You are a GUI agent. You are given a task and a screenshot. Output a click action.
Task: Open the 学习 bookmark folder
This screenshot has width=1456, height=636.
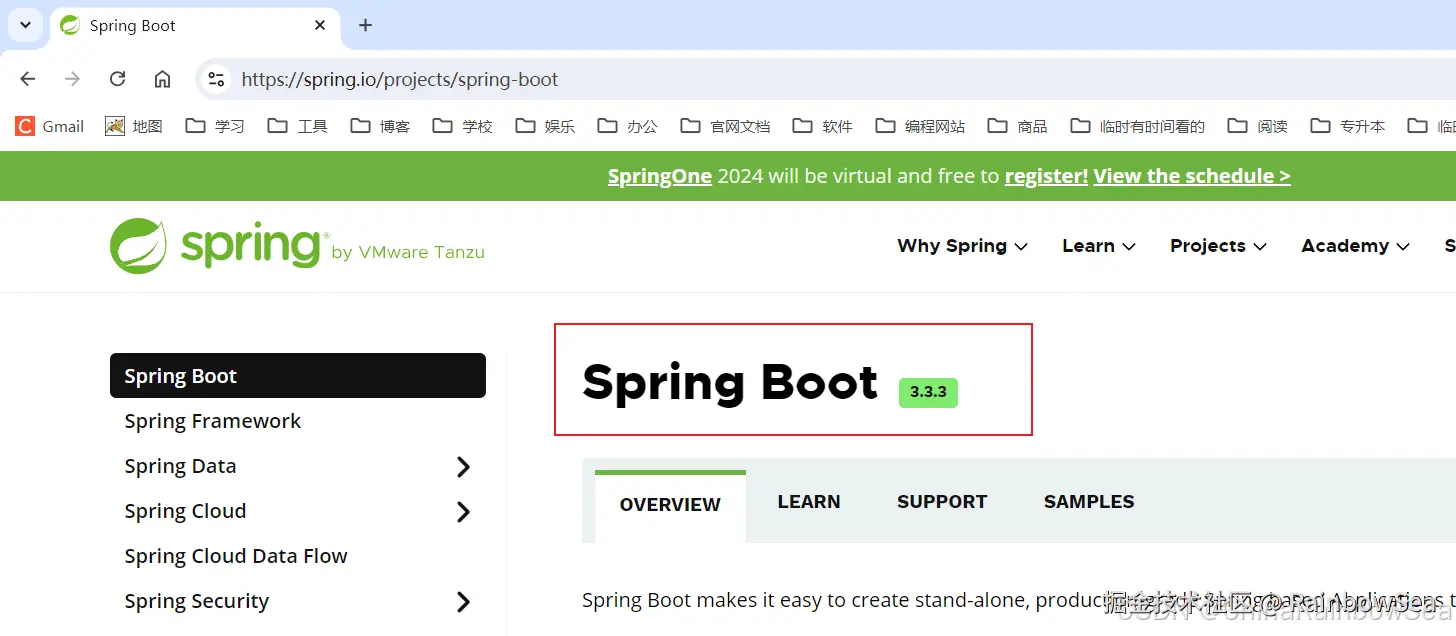215,126
